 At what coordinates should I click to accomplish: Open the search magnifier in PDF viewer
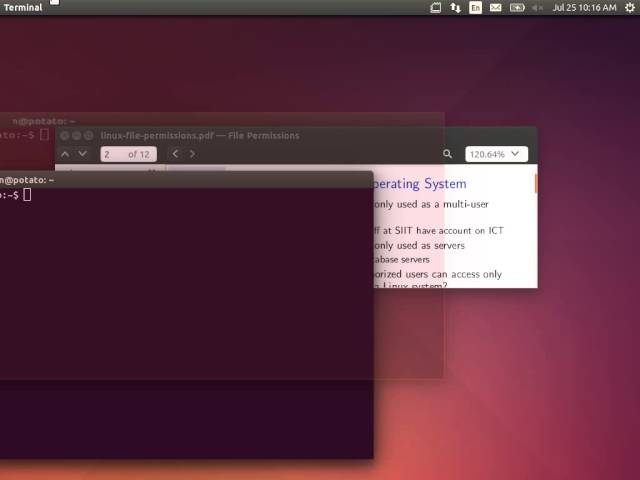[x=447, y=154]
